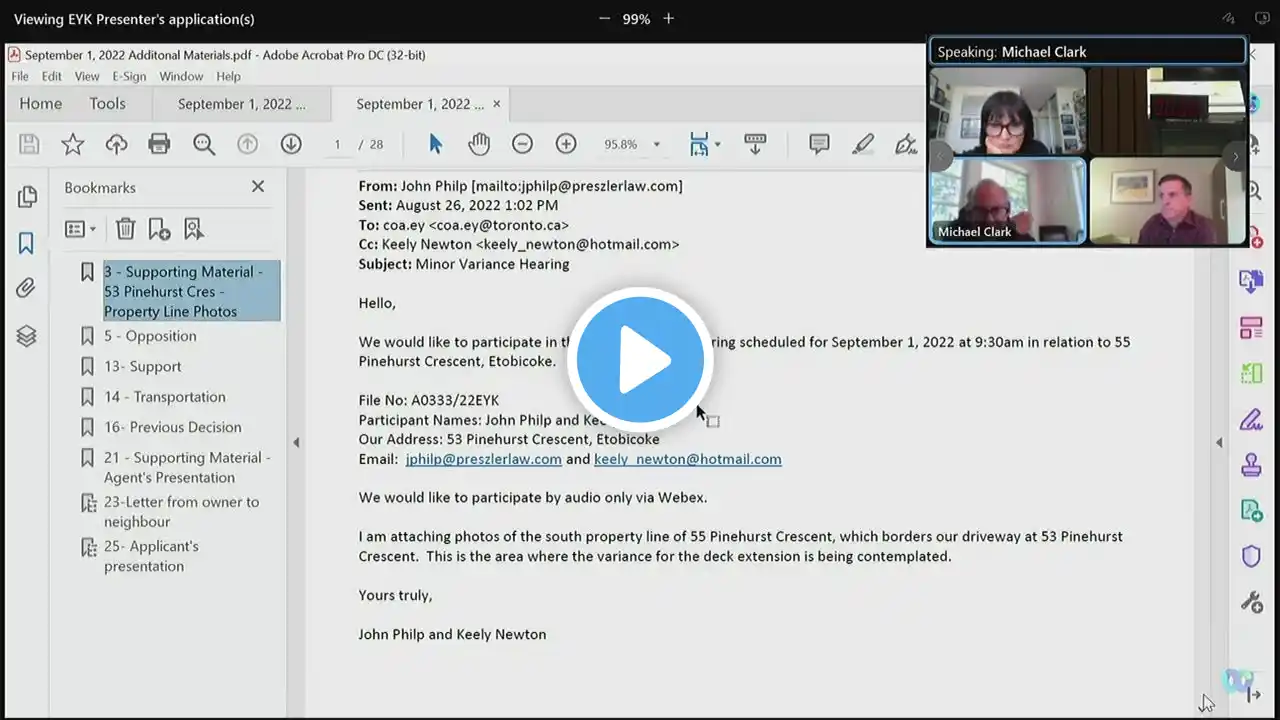Toggle the Page Thumbnails panel

pos(26,197)
